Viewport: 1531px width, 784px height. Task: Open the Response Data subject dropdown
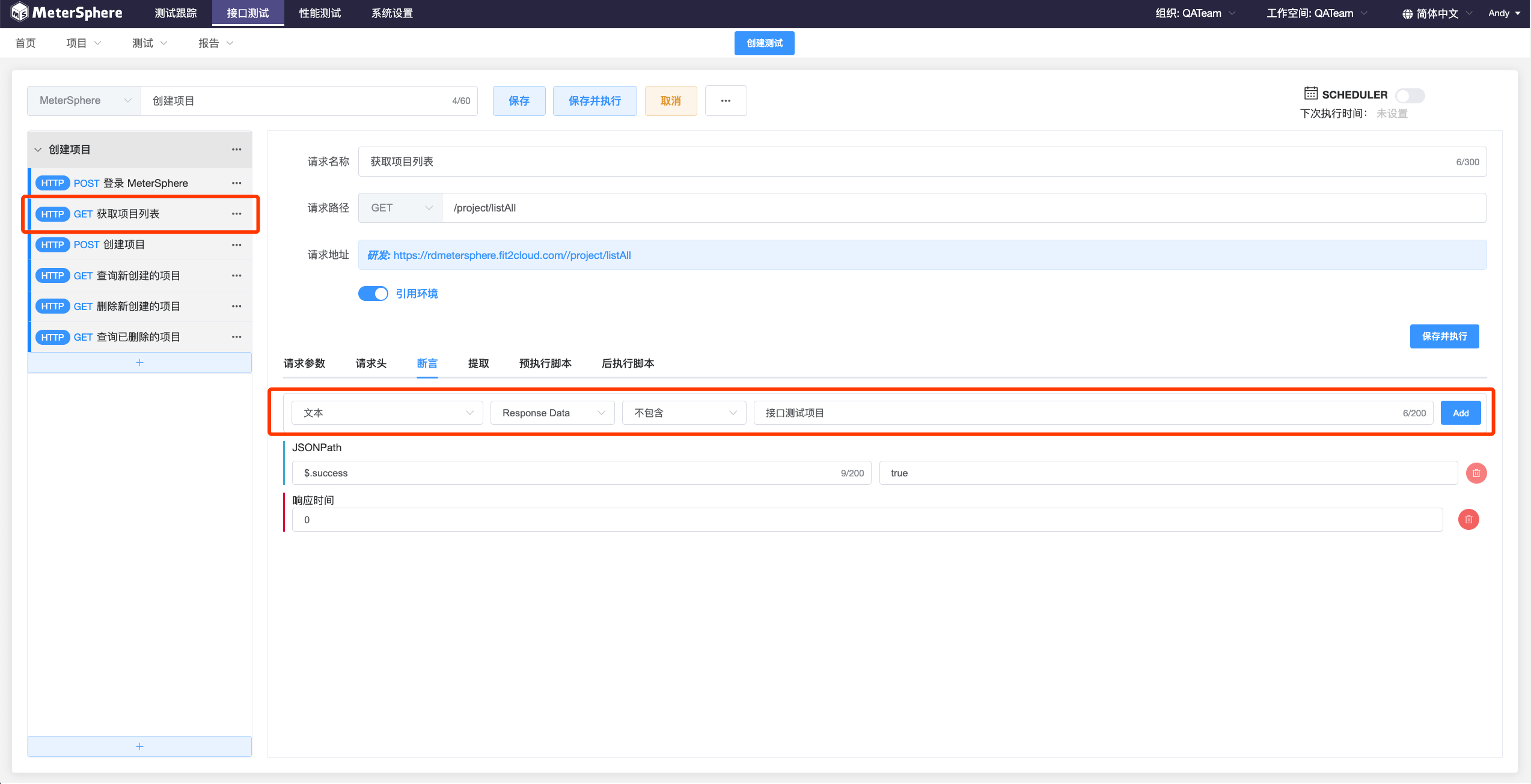tap(552, 413)
